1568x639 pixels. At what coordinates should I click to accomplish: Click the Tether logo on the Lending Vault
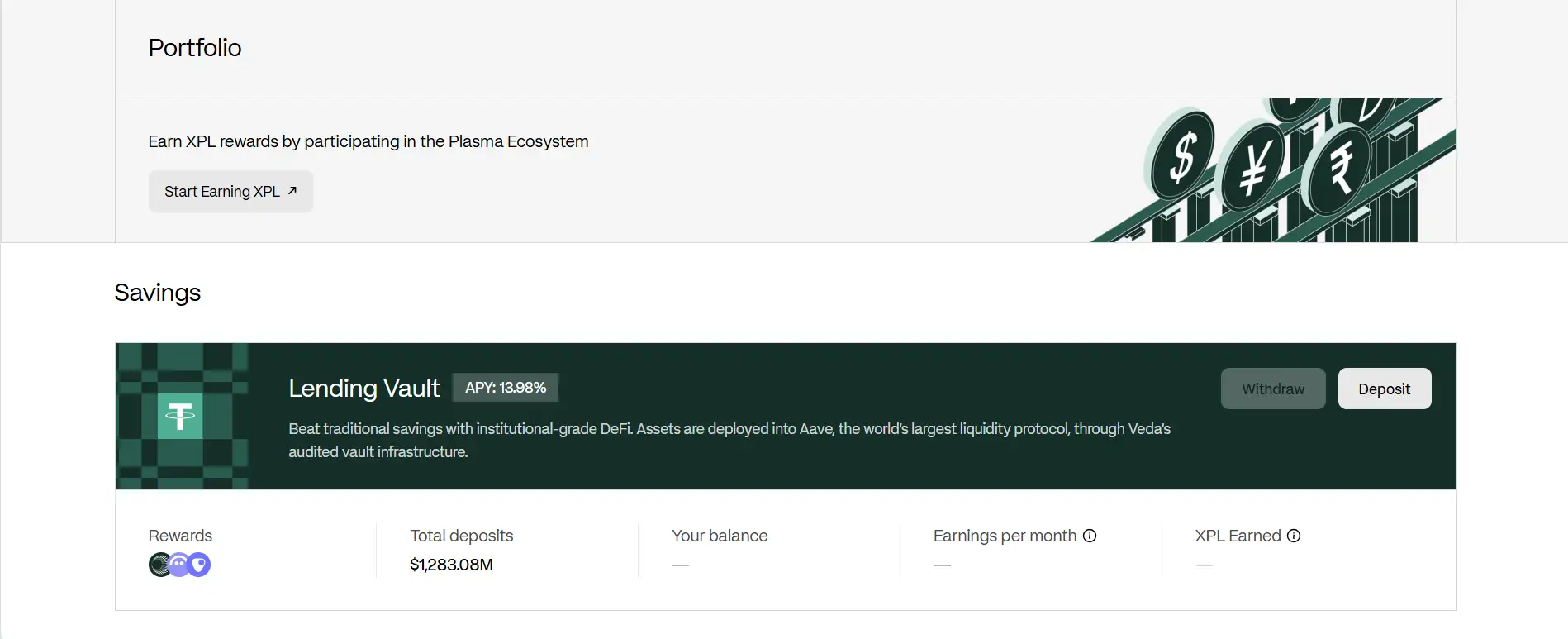(x=180, y=416)
